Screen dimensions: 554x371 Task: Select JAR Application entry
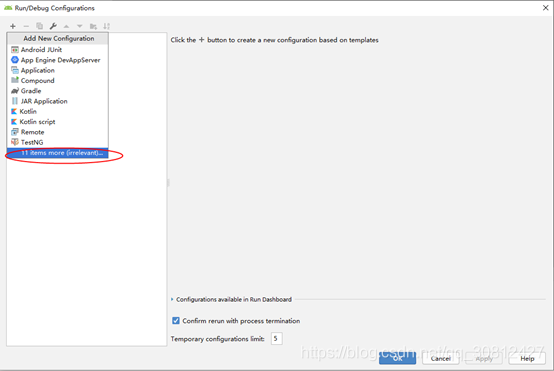58,101
